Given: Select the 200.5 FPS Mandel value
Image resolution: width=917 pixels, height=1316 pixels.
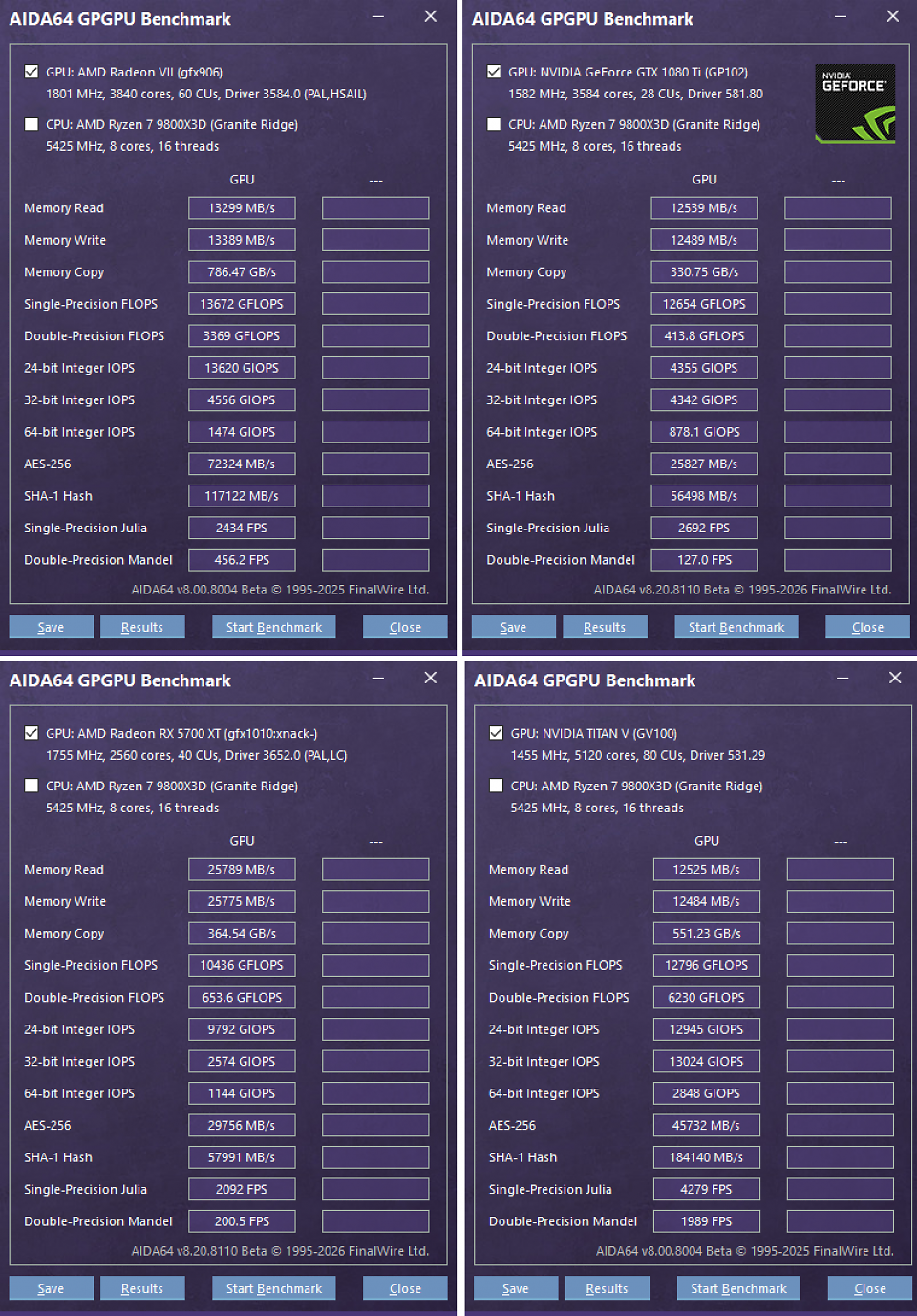Looking at the screenshot, I should click(242, 1221).
